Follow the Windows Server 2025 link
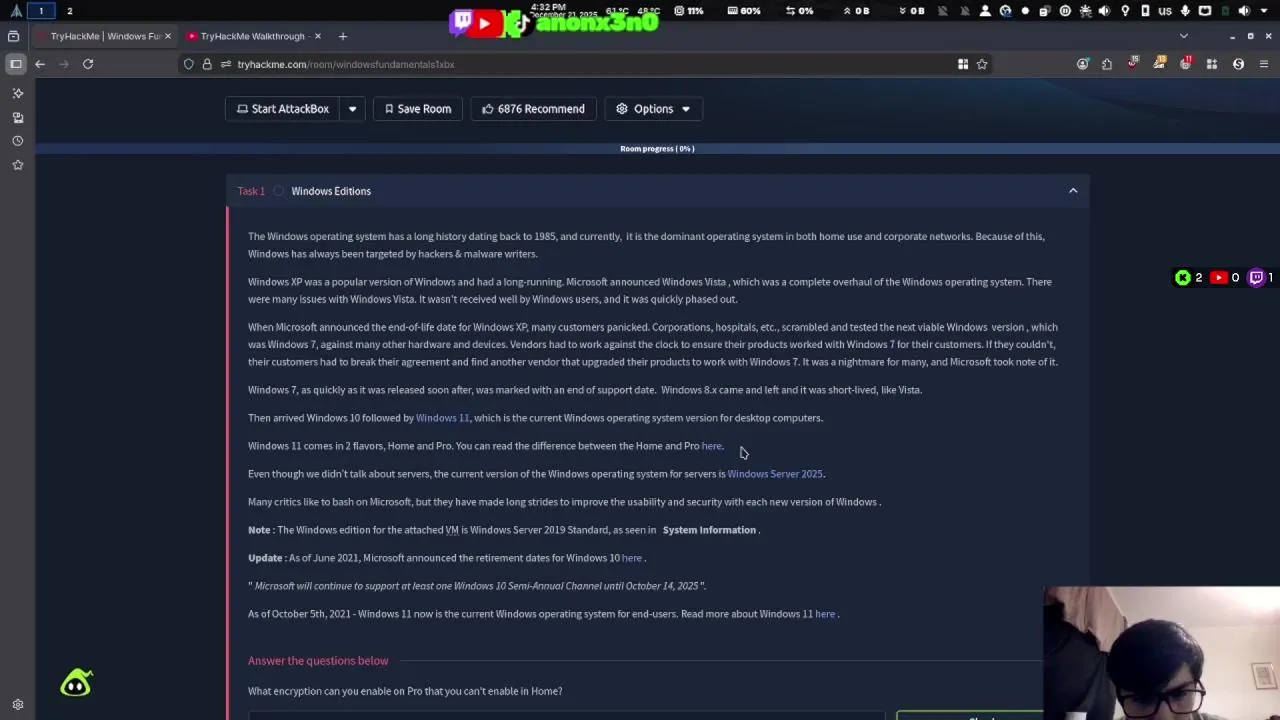This screenshot has width=1280, height=720. (775, 474)
